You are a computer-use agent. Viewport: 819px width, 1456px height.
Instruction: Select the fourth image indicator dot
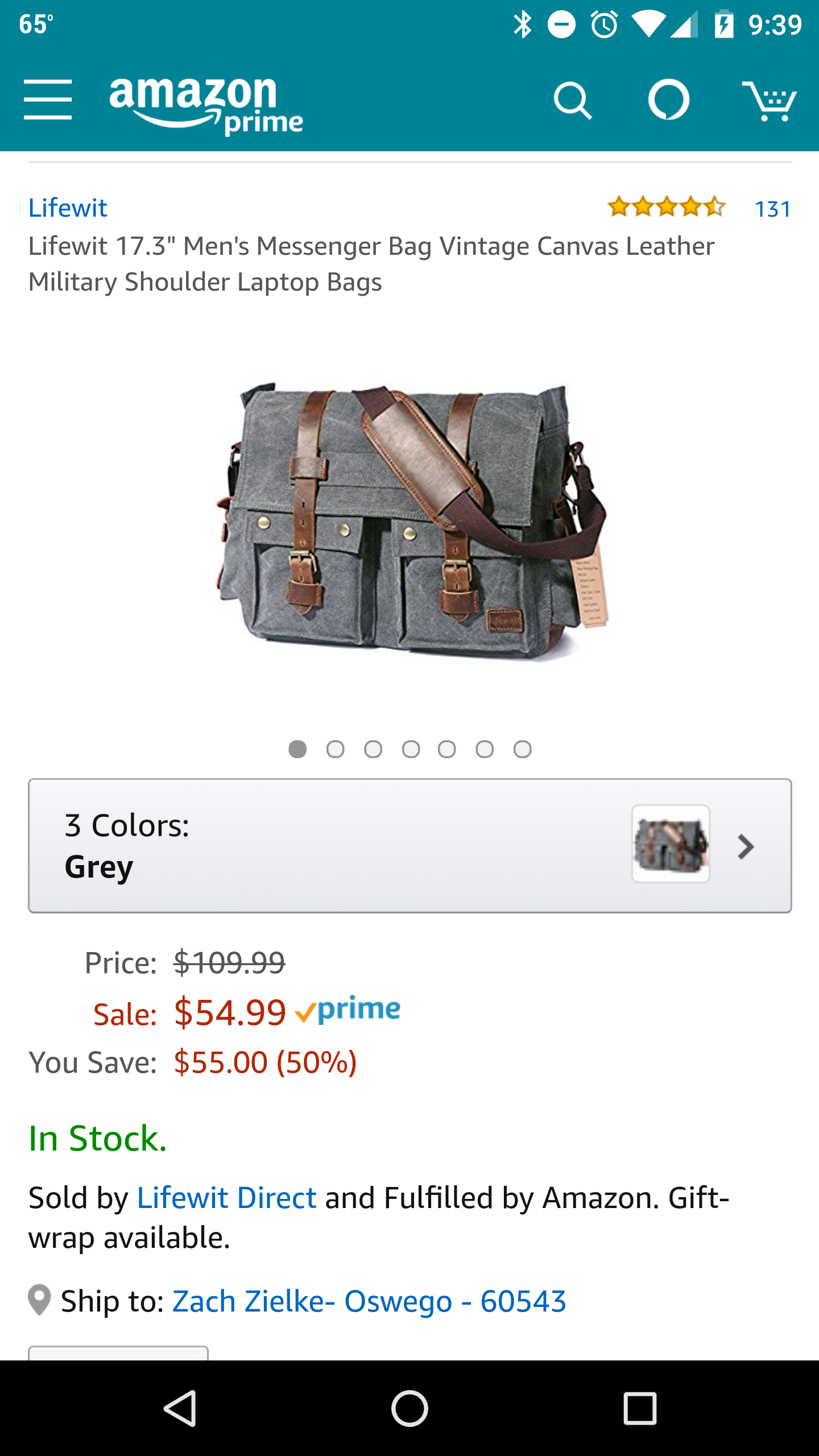(x=411, y=749)
